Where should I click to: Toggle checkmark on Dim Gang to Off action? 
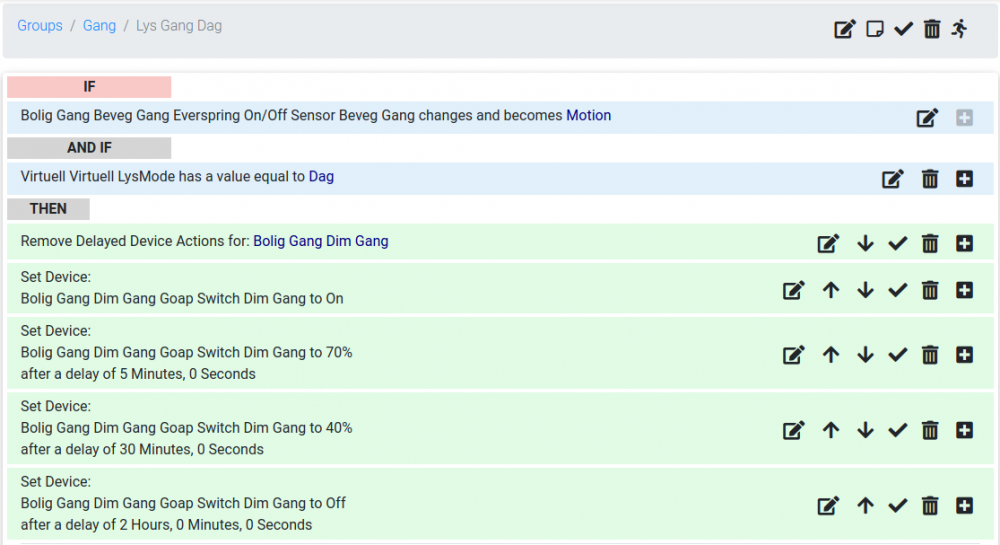(x=898, y=505)
